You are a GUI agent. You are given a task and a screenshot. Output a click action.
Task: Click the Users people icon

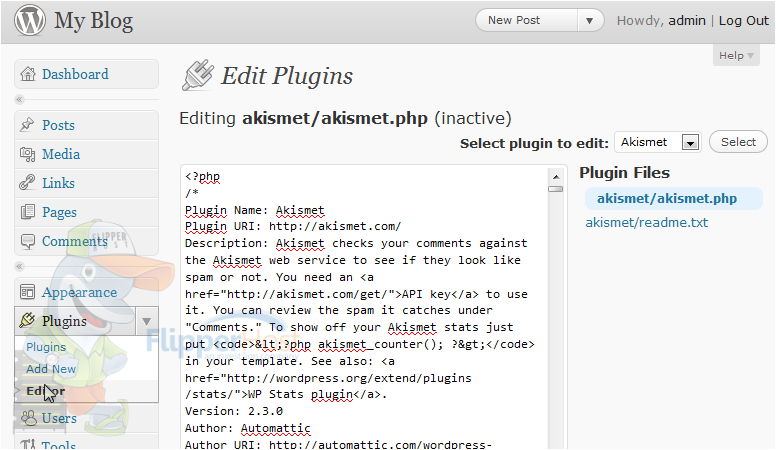click(x=28, y=418)
